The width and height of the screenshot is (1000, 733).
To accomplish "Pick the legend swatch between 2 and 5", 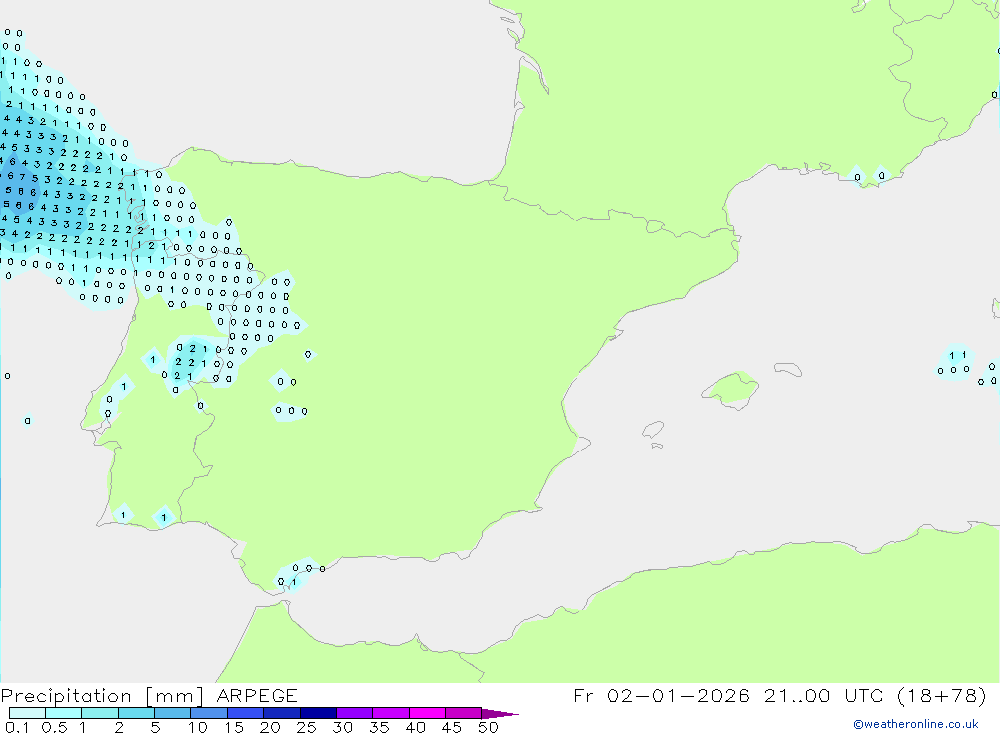I will tap(136, 713).
